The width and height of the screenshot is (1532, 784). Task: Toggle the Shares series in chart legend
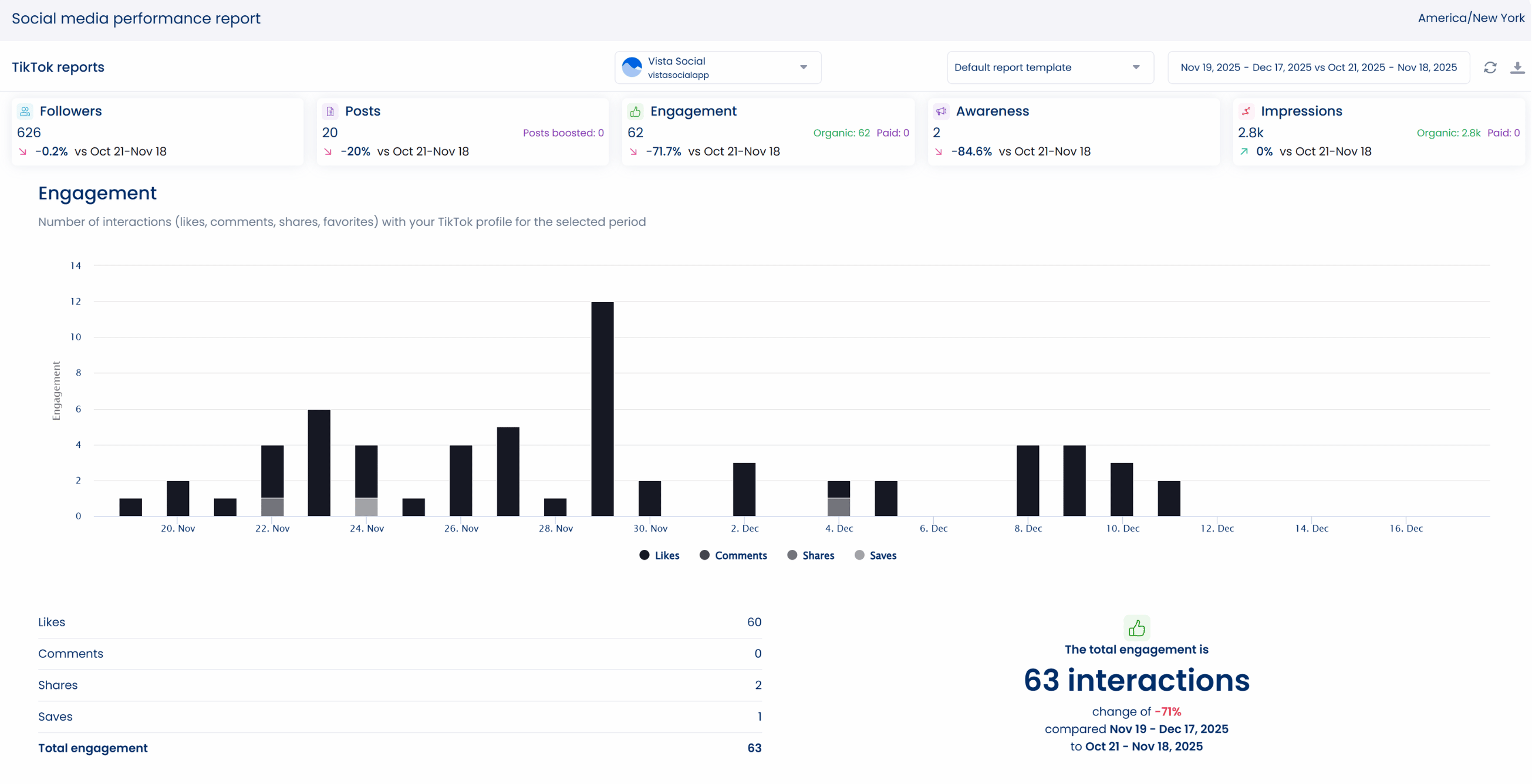811,555
